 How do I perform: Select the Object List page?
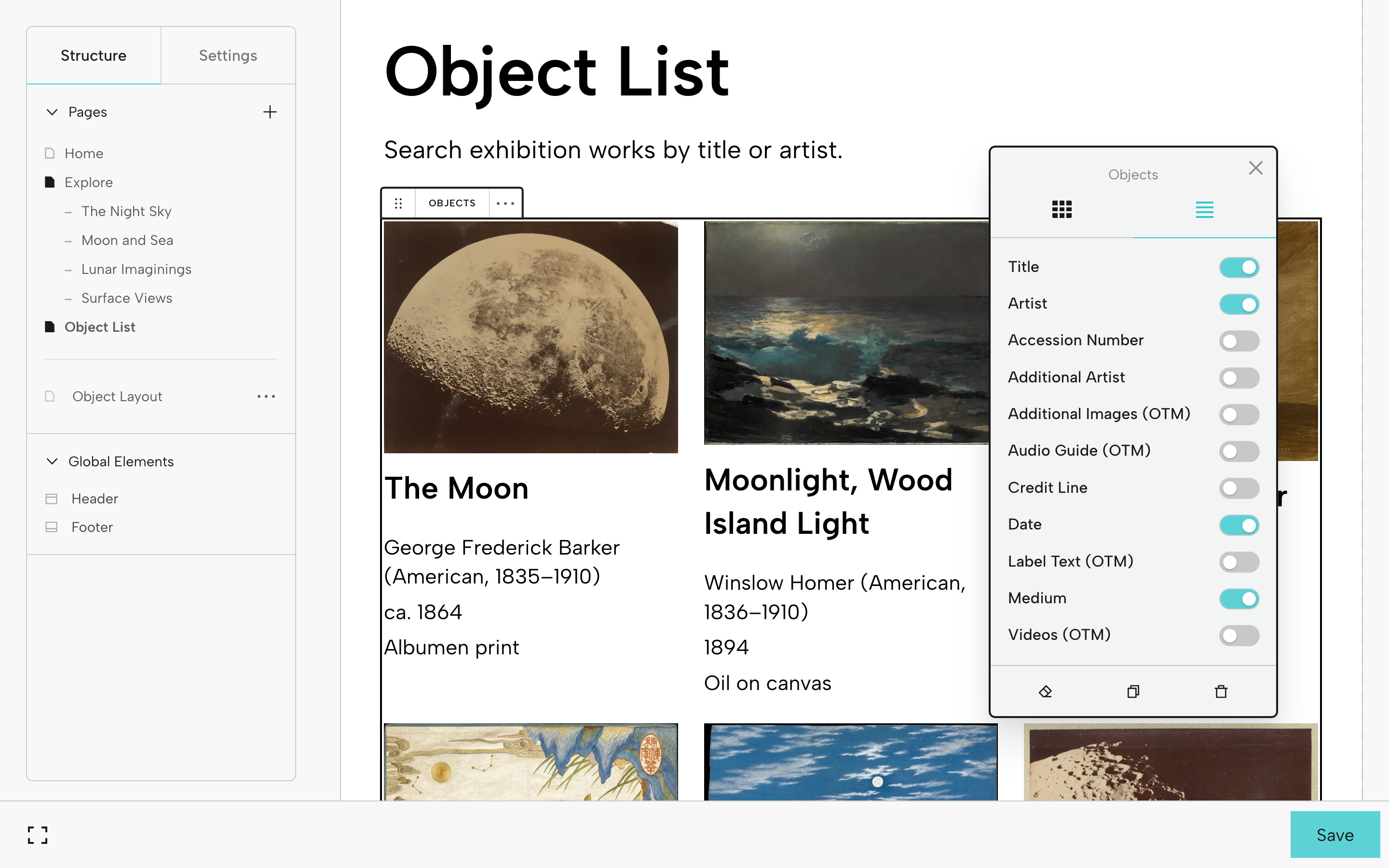[x=100, y=326]
